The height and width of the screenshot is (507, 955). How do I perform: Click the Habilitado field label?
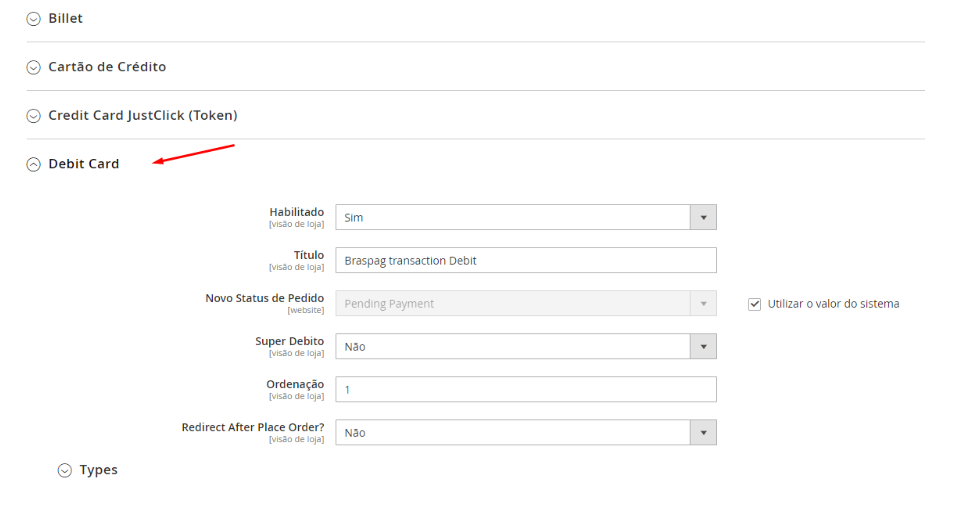click(296, 212)
